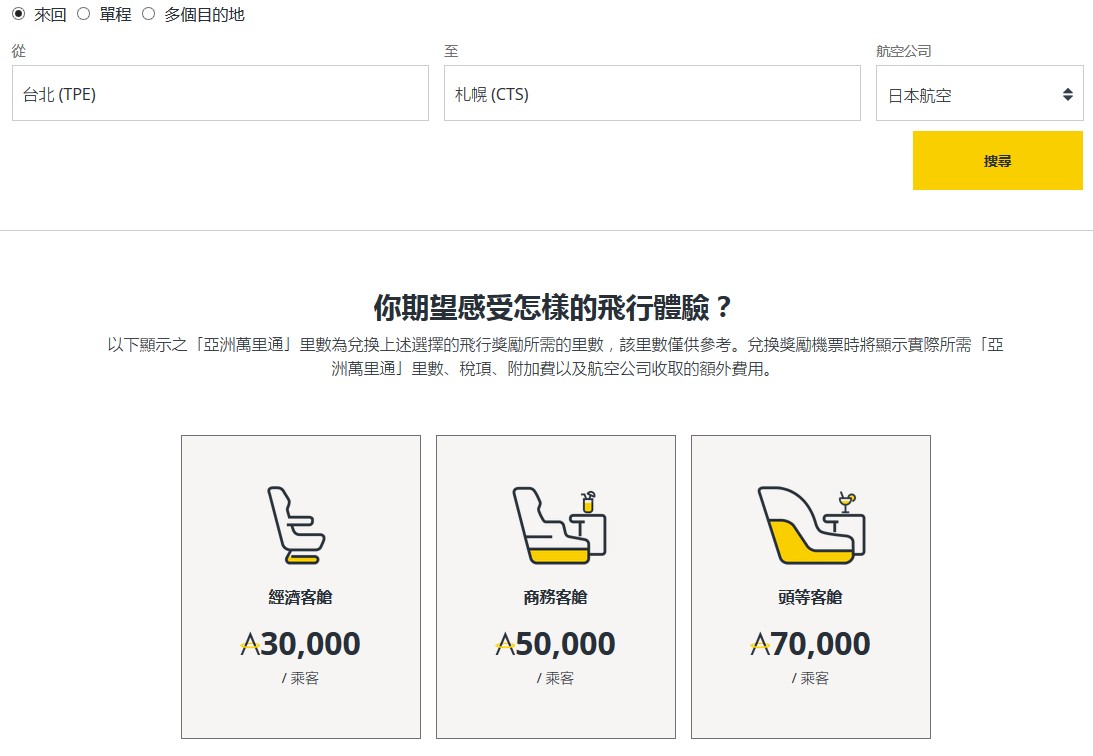
Task: Click the yellow 搜尋 search button
Action: [998, 161]
